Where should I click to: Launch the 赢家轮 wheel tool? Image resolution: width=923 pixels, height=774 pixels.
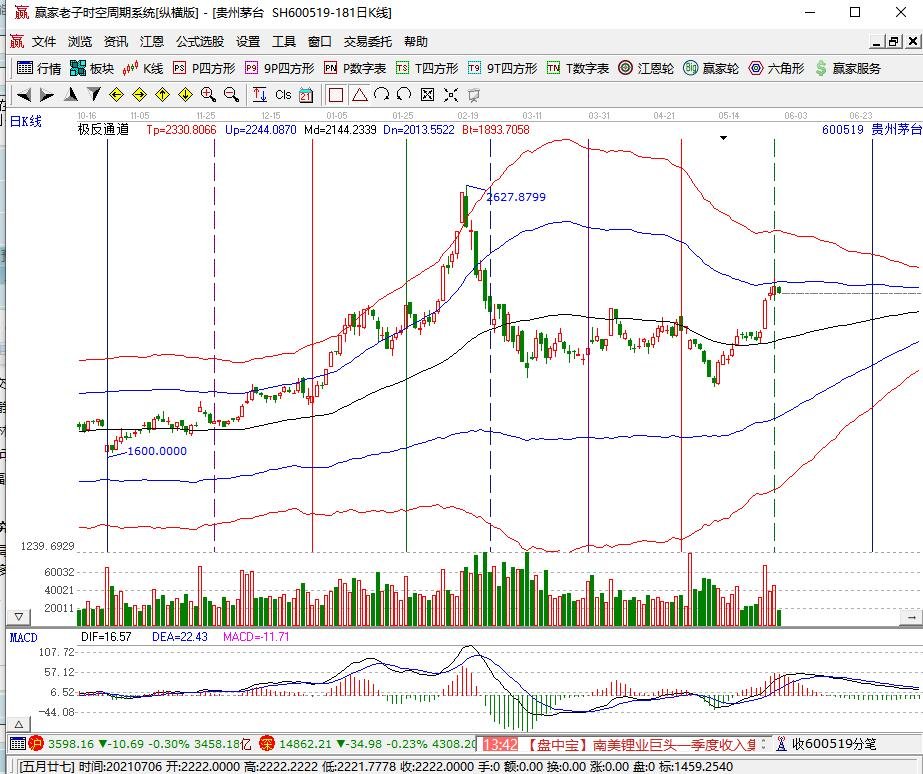711,68
